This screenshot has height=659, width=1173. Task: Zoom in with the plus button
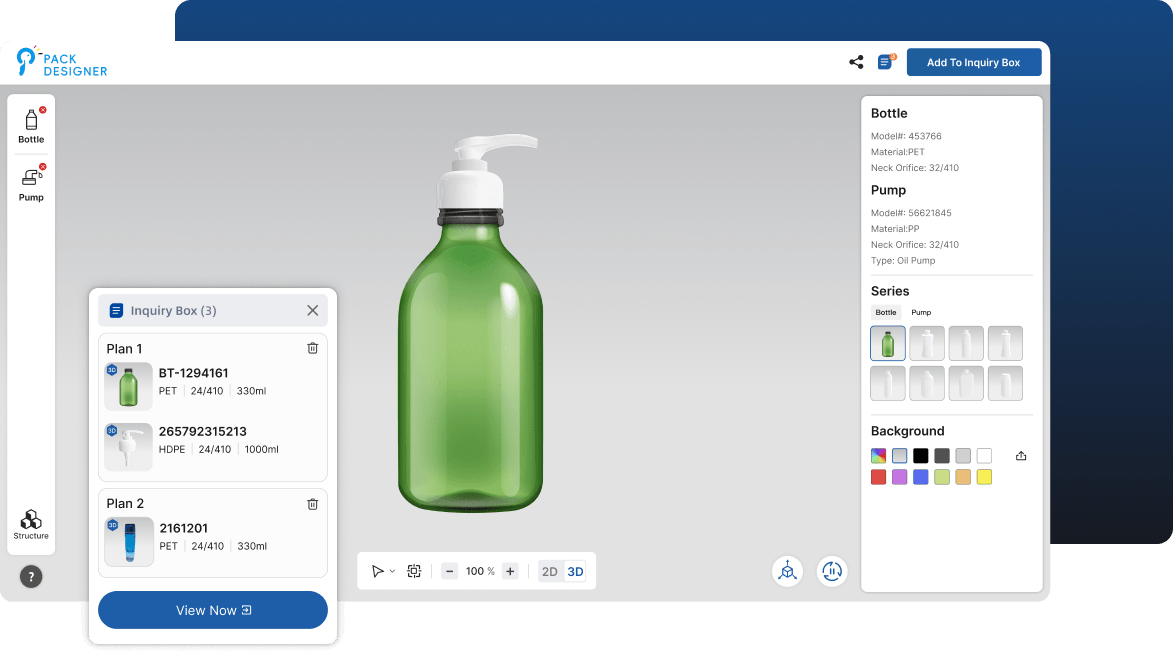[x=510, y=571]
